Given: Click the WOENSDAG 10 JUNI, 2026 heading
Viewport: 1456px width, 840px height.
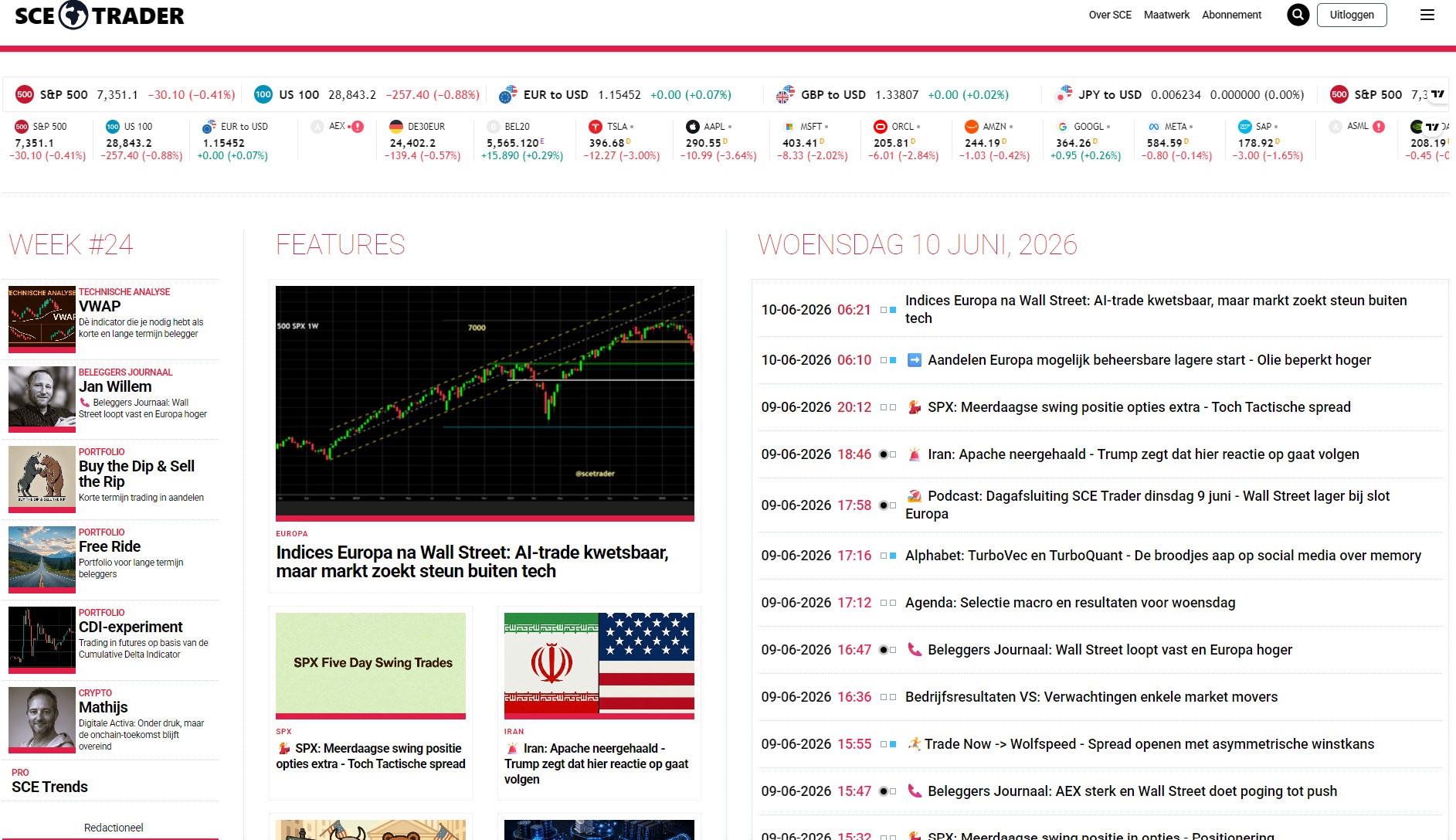Looking at the screenshot, I should [x=918, y=244].
